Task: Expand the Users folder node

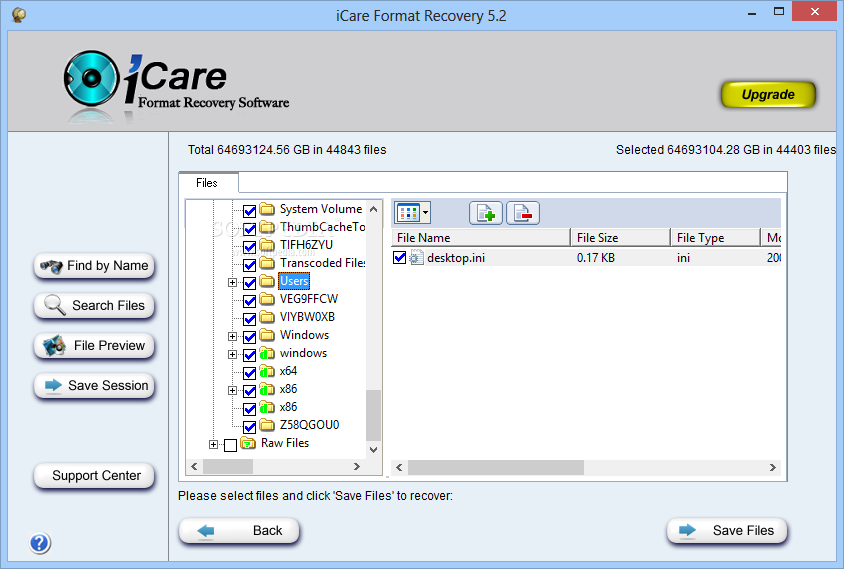Action: click(232, 283)
